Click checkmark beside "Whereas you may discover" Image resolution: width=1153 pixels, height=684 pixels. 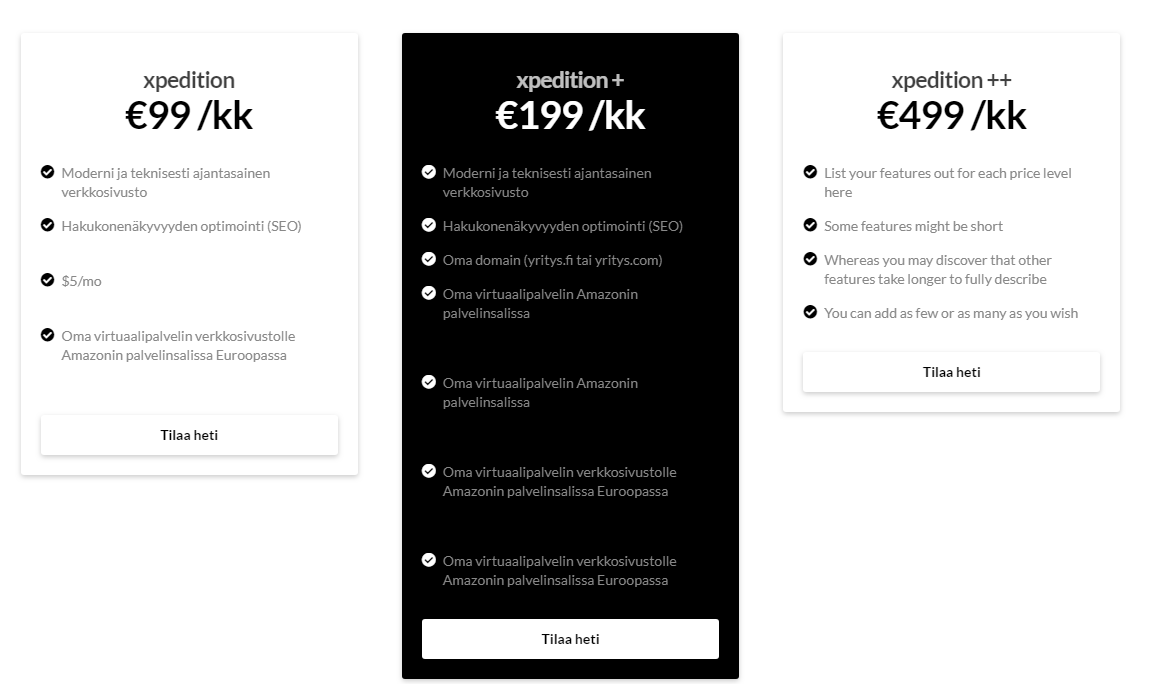810,259
